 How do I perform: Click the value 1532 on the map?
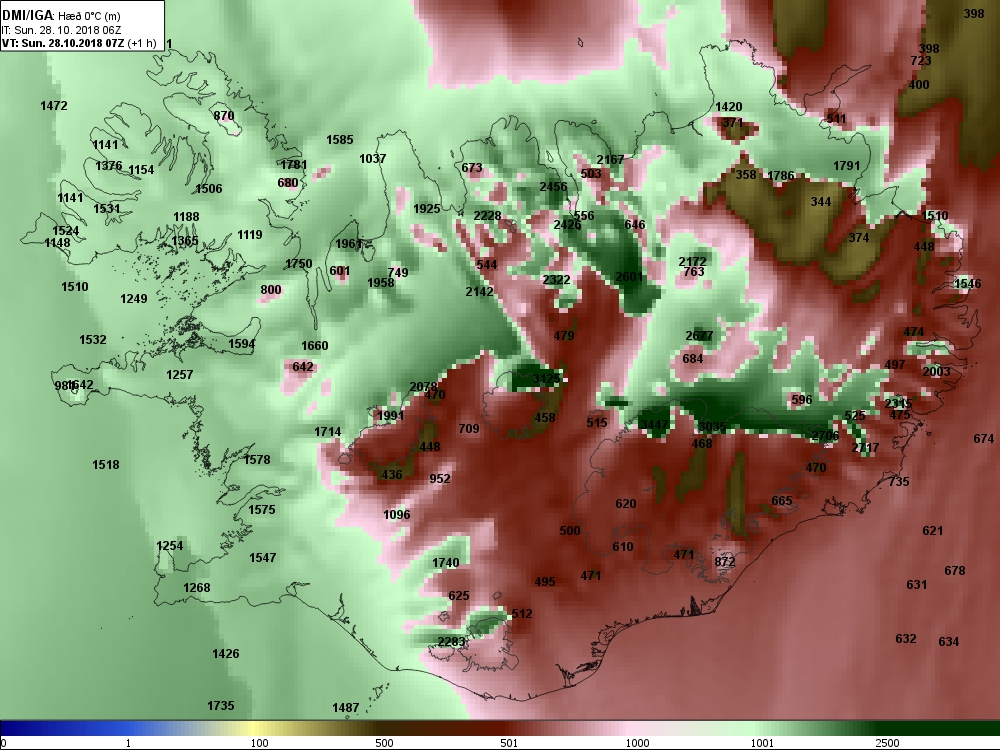92,340
